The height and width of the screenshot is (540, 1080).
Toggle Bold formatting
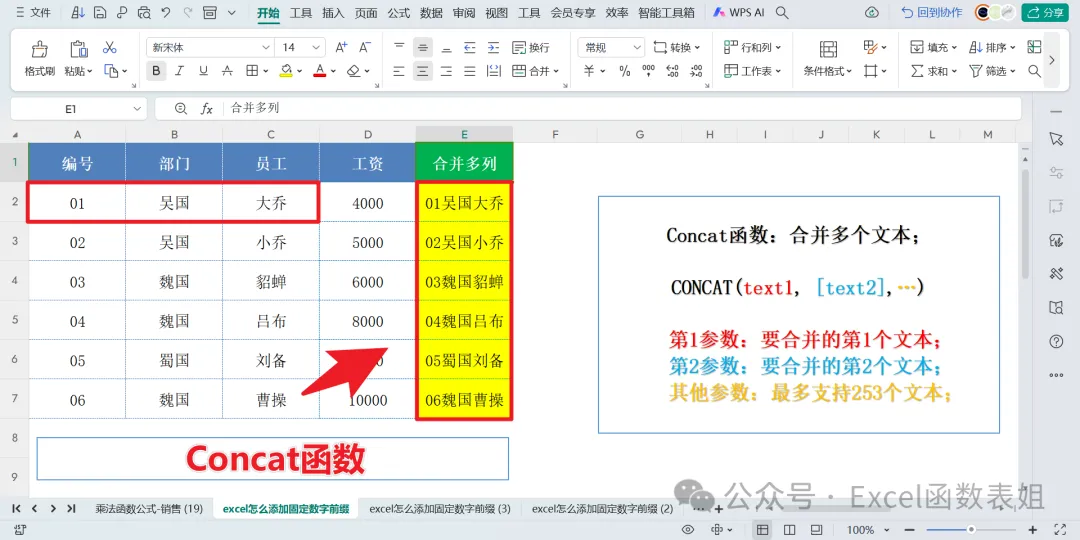tap(156, 71)
